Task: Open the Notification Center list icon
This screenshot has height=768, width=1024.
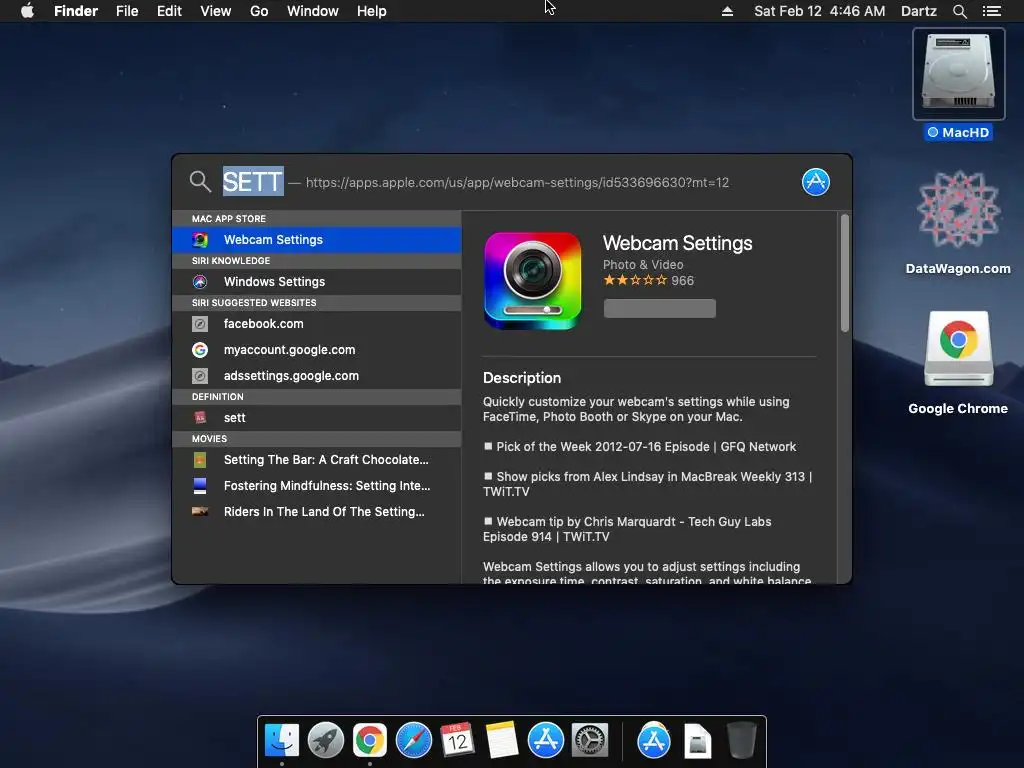Action: tap(991, 11)
